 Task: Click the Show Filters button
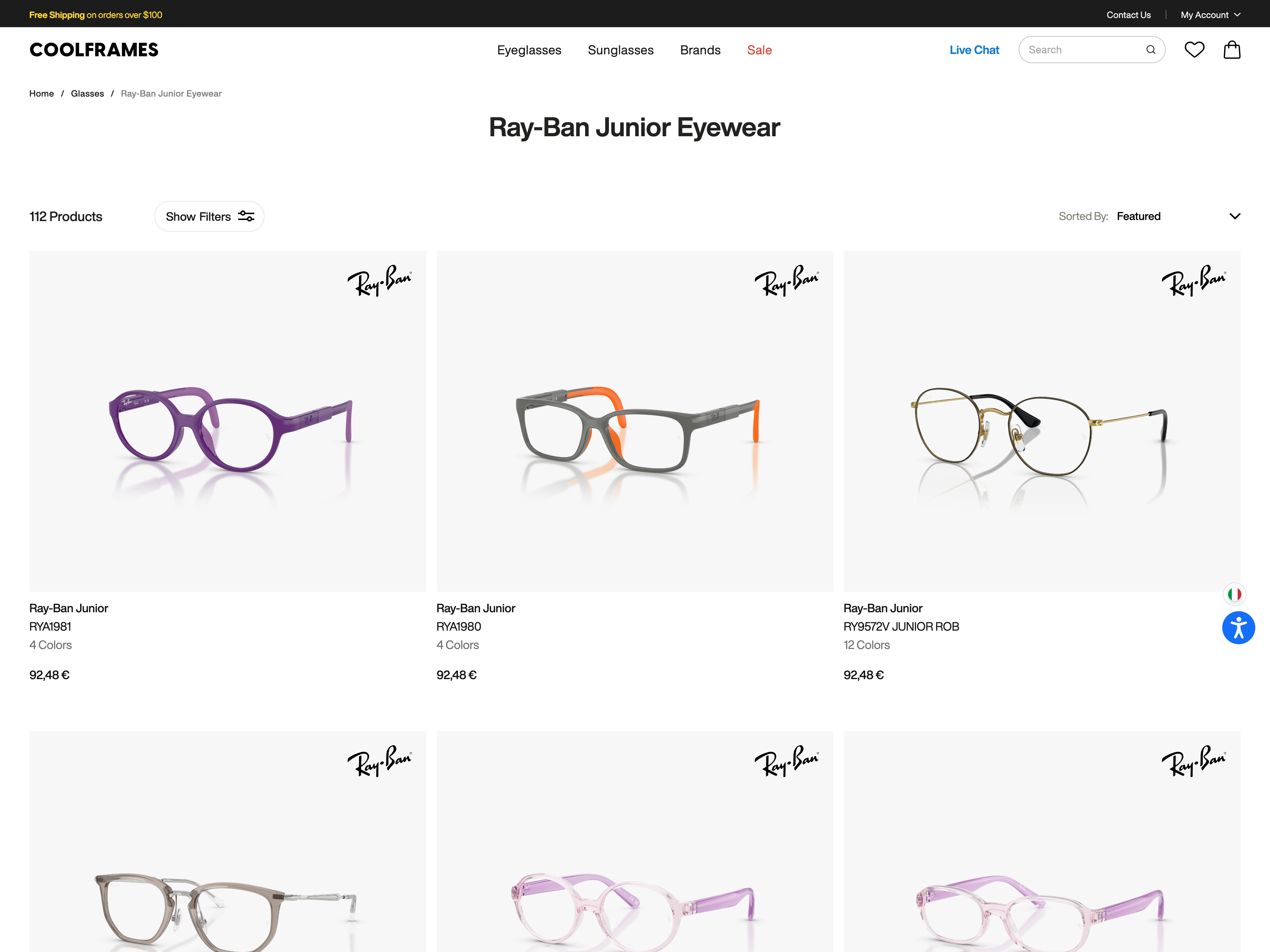tap(209, 216)
